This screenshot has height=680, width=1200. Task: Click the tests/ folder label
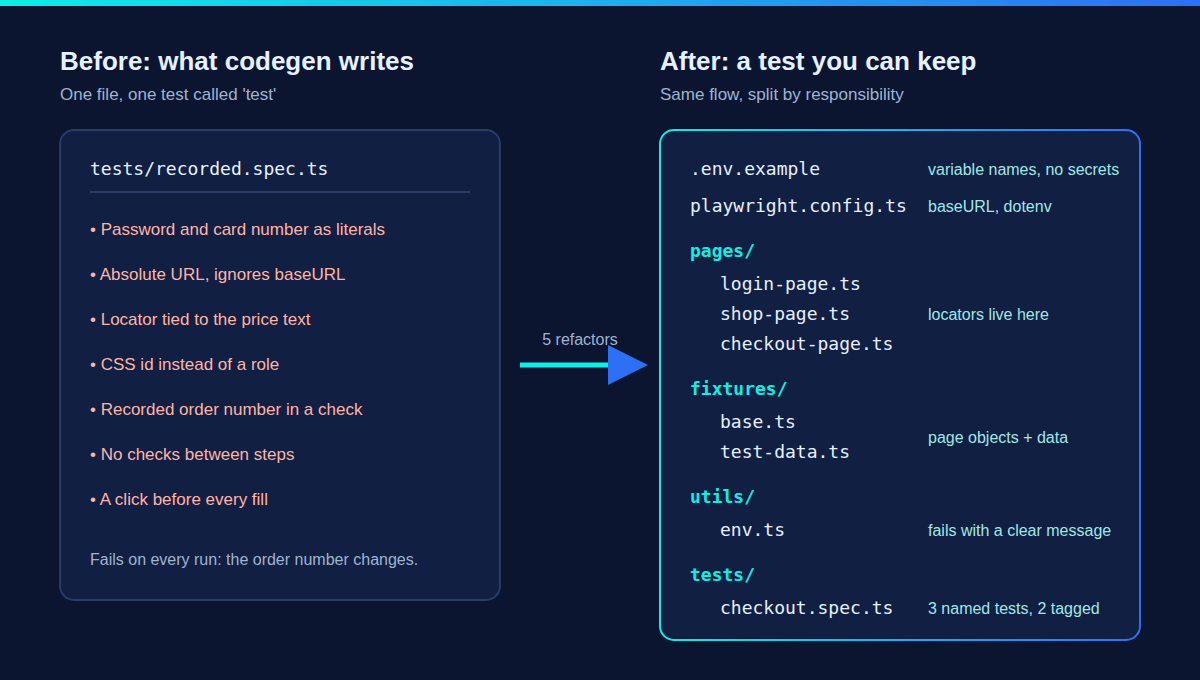click(722, 575)
